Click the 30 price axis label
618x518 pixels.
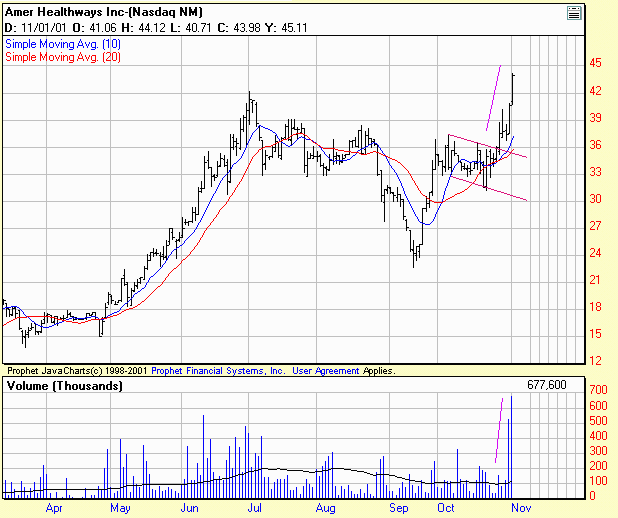pyautogui.click(x=596, y=199)
